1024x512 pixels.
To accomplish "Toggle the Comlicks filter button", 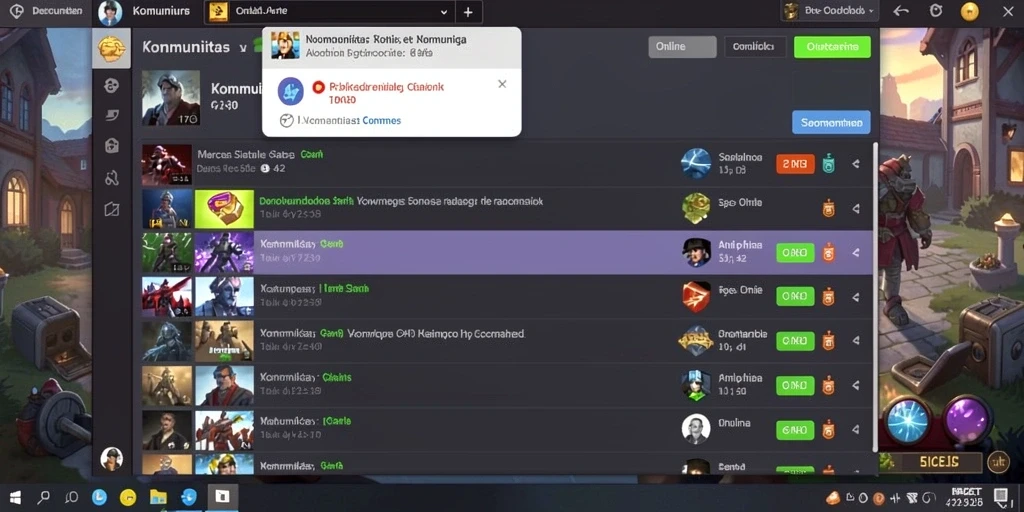I will click(x=756, y=47).
